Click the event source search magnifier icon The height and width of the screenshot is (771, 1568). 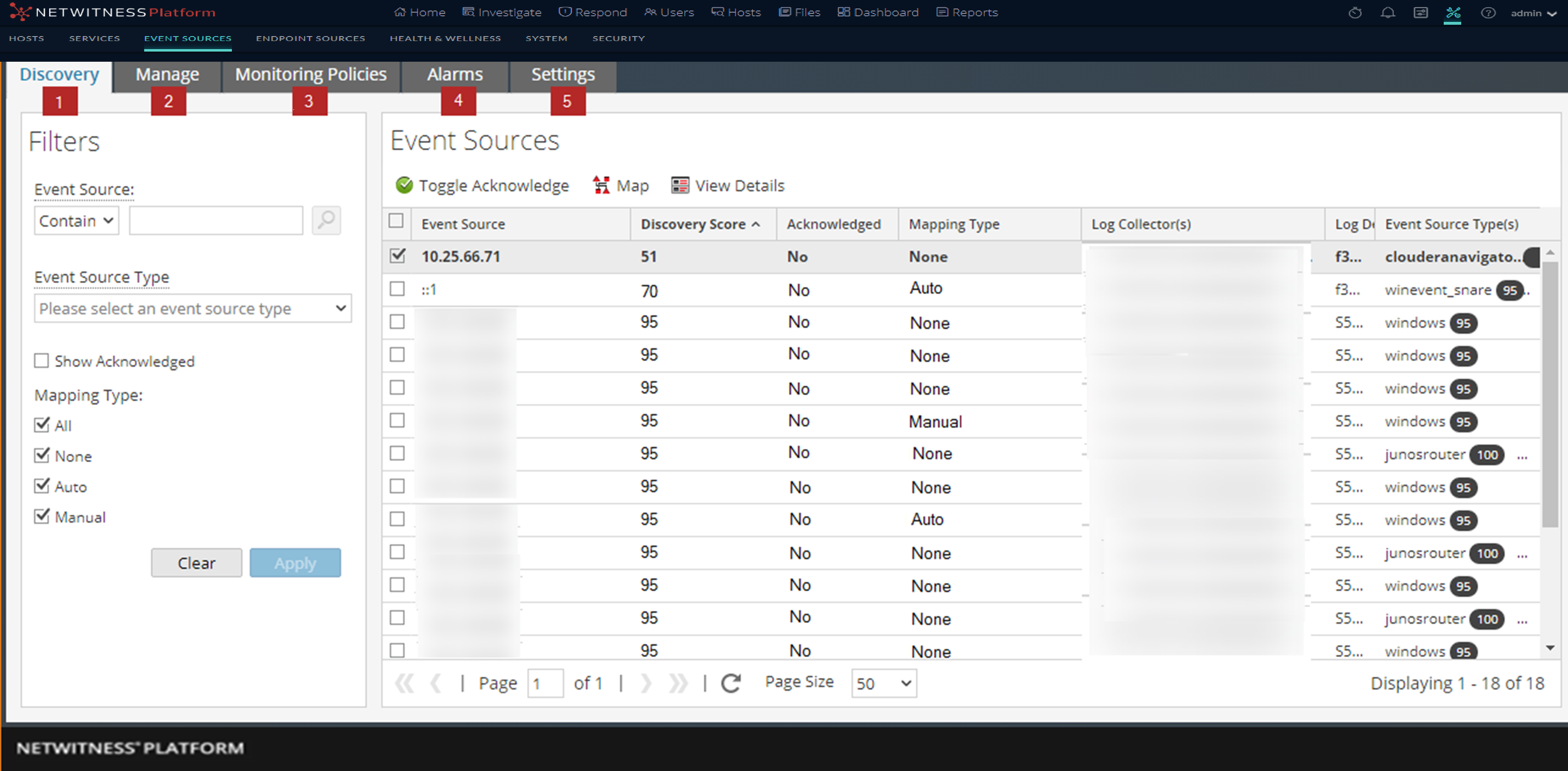[x=326, y=220]
